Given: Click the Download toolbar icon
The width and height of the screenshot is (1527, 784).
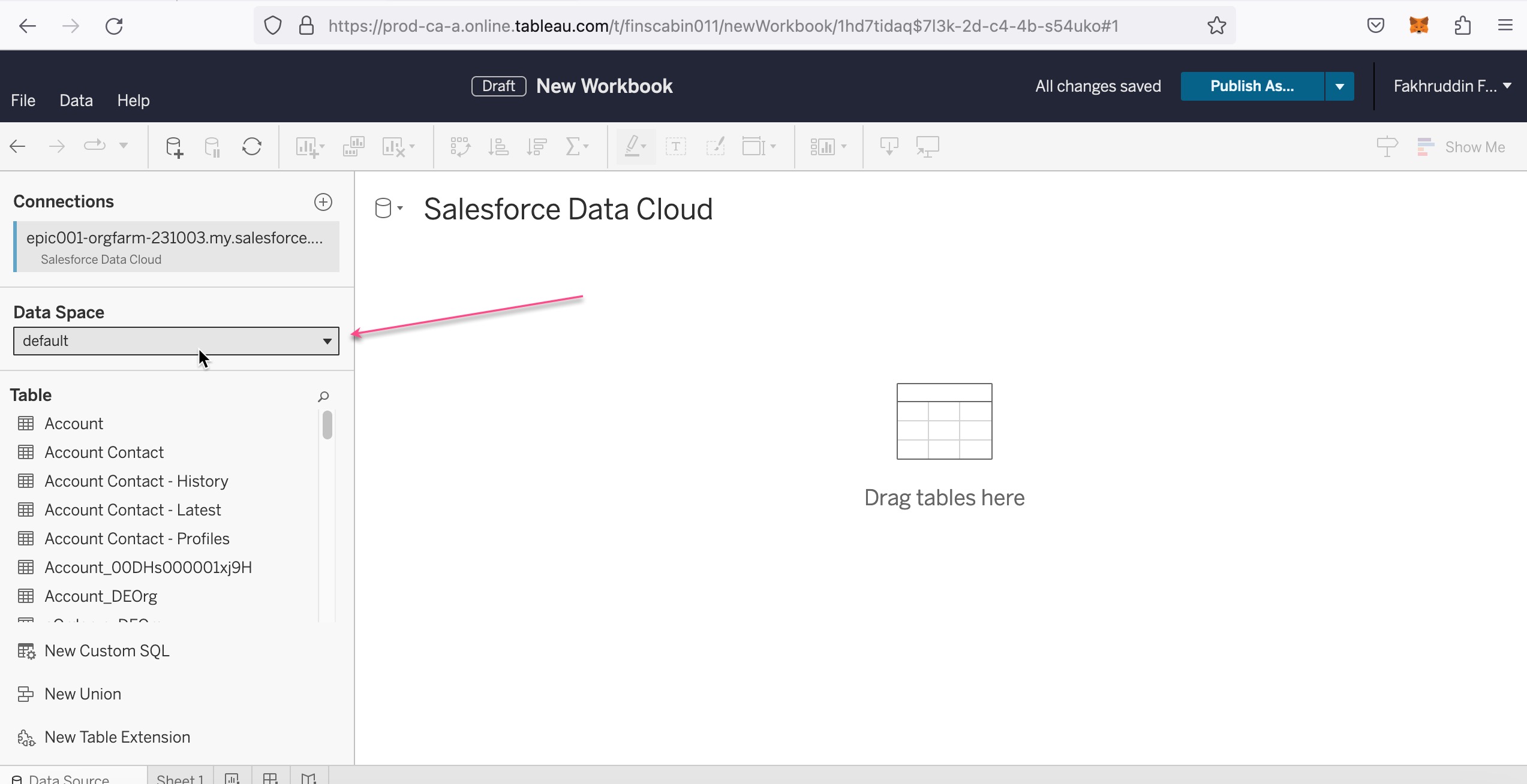Looking at the screenshot, I should tap(889, 147).
